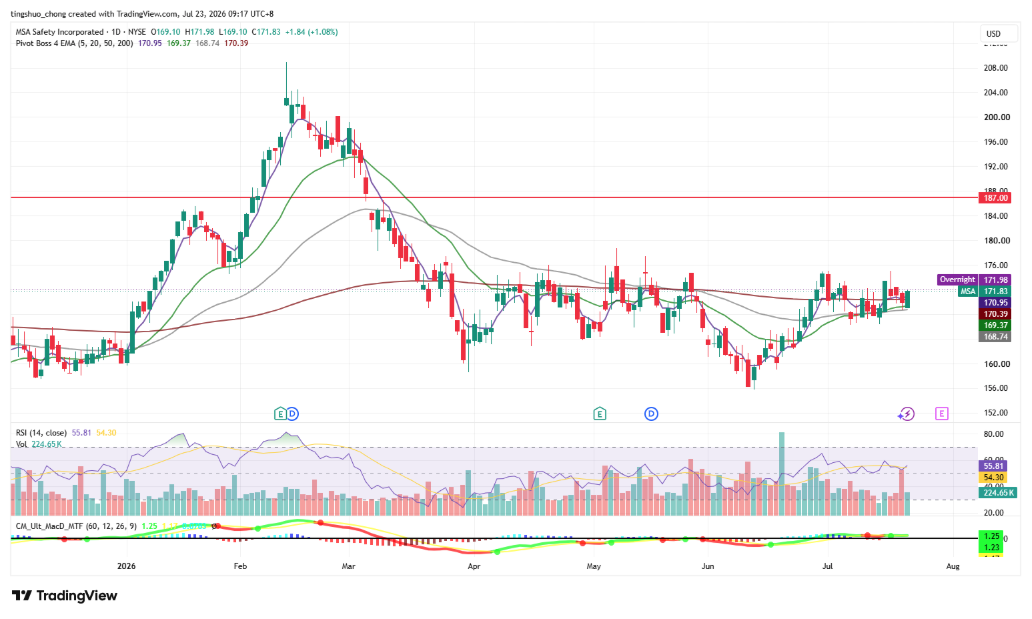Click the 2026 year label on time axis
Viewport: 1032px width, 619px height.
[x=126, y=566]
